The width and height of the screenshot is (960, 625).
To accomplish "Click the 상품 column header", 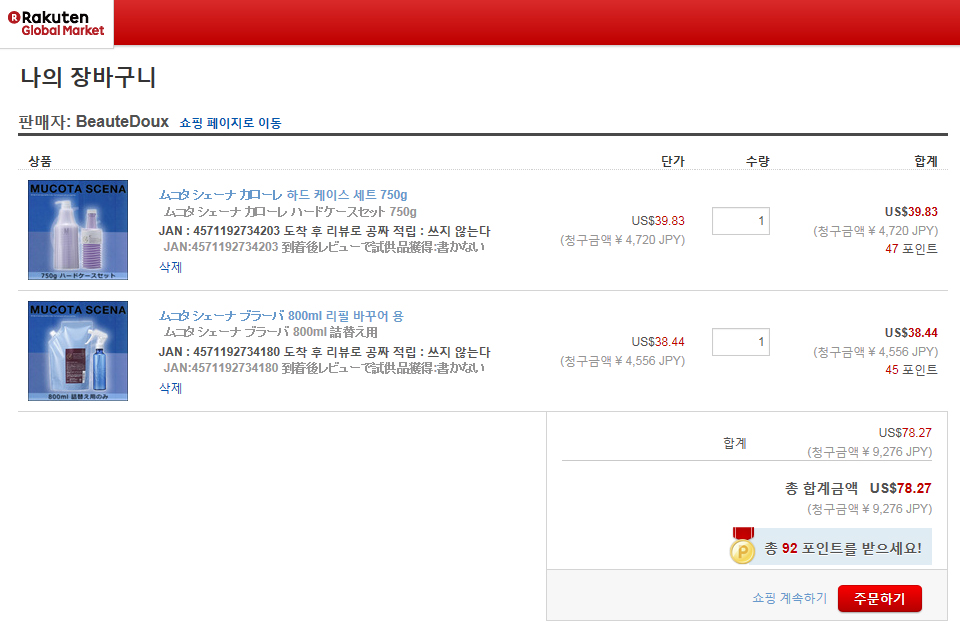I will click(40, 161).
